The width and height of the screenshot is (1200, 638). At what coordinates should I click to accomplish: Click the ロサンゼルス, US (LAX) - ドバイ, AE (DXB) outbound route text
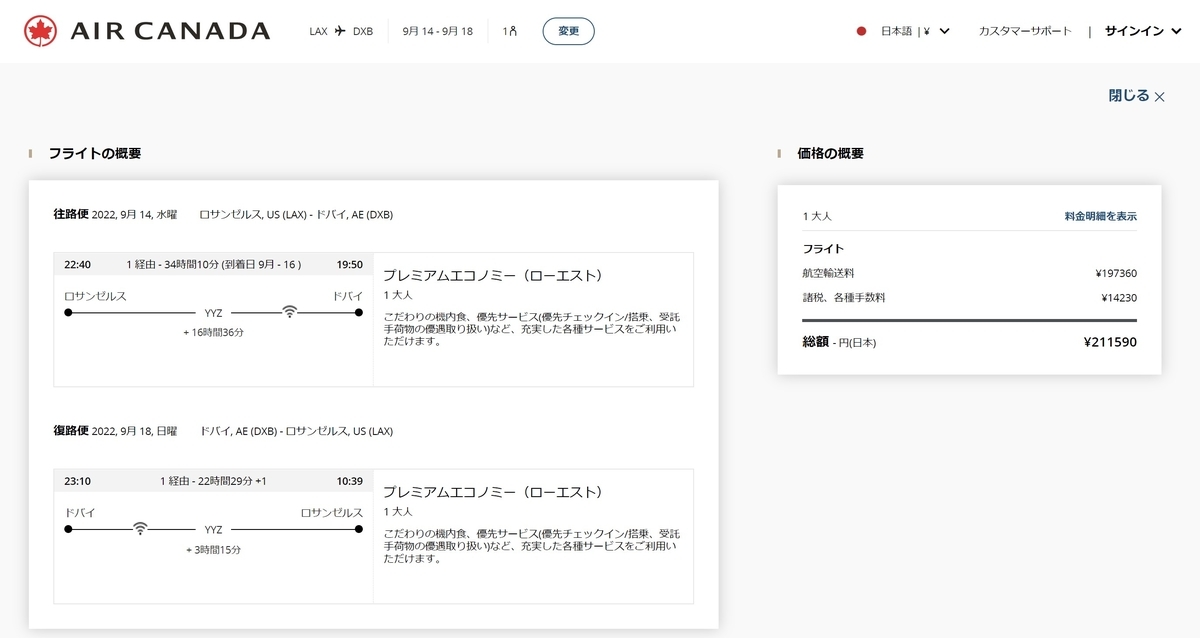coord(296,214)
